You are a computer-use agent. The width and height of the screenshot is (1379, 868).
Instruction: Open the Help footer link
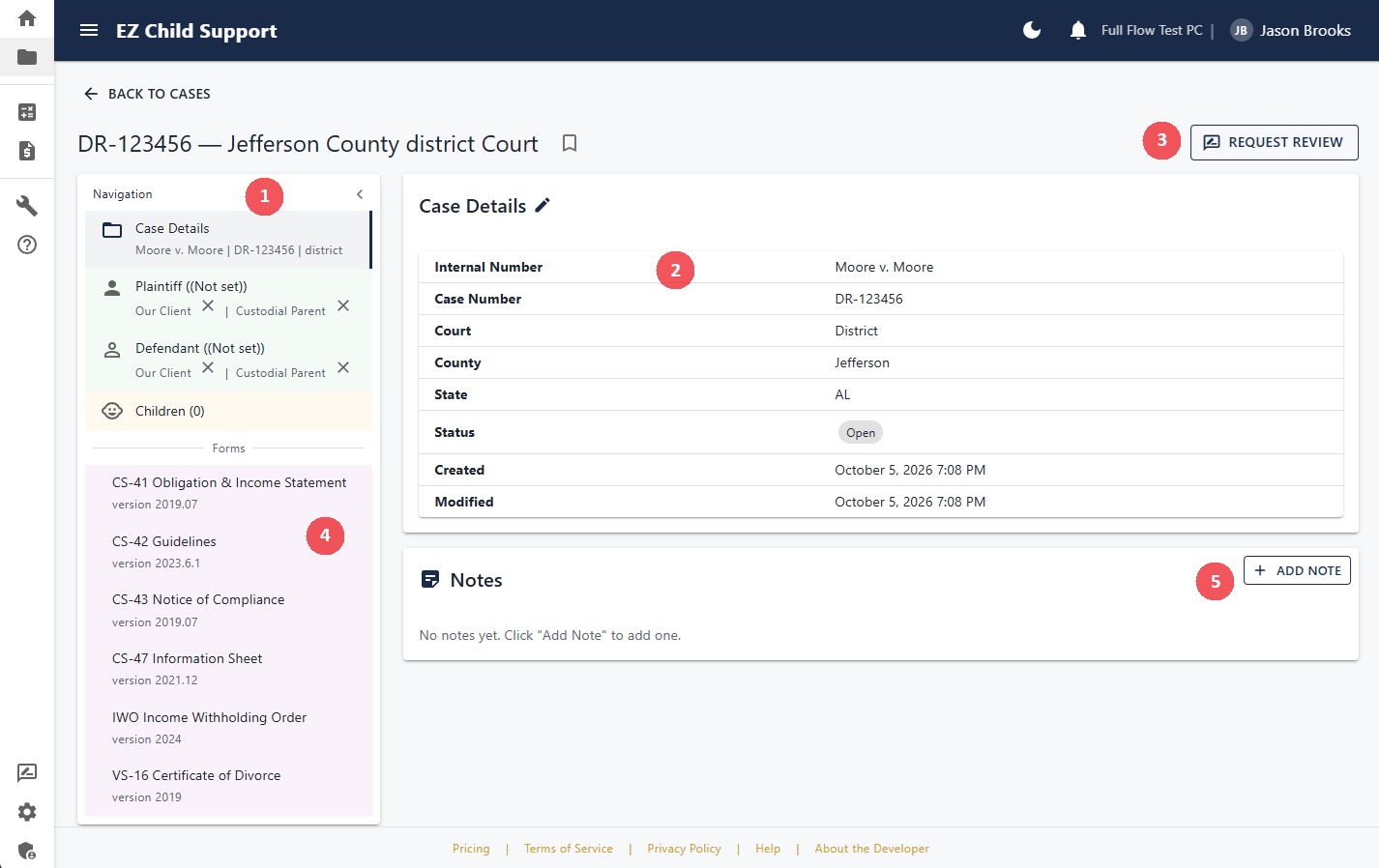768,849
